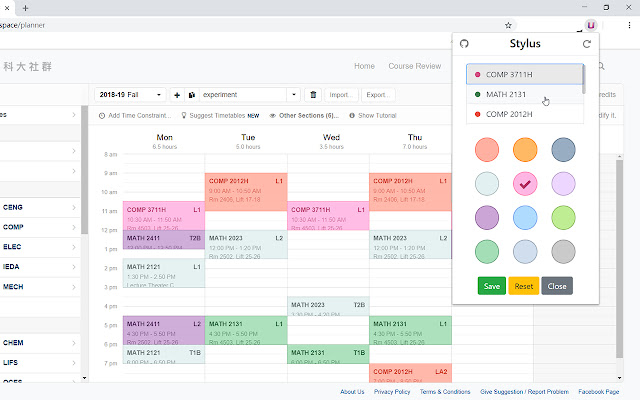
Task: Click the Export button
Action: (x=378, y=95)
